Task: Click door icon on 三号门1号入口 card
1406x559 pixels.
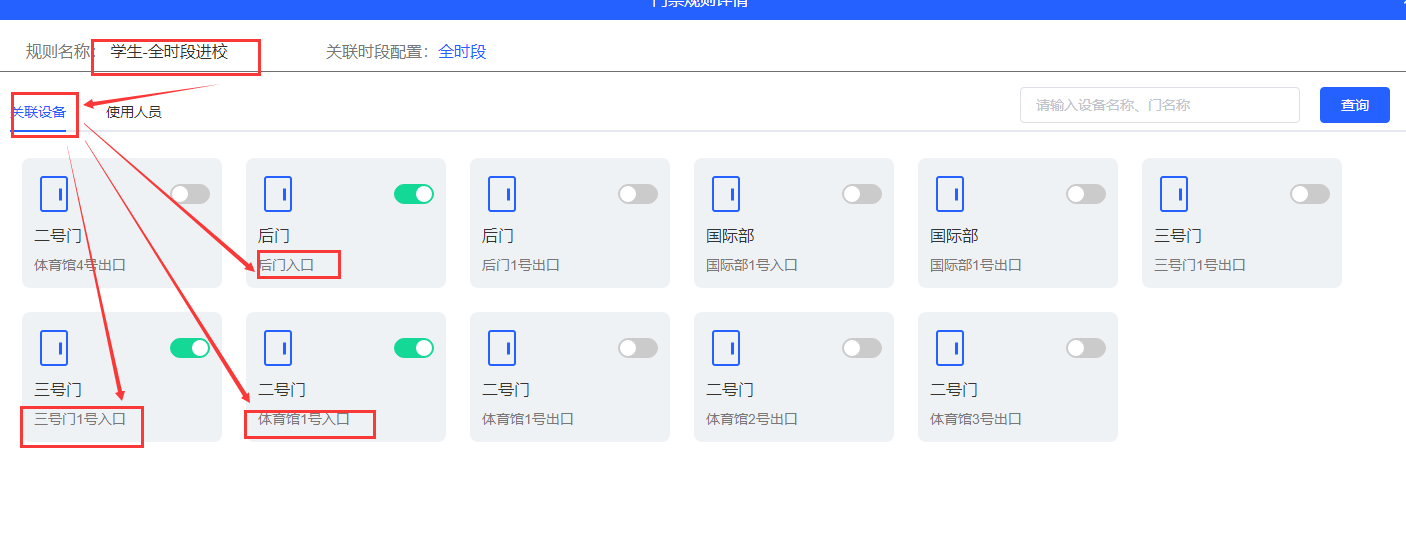Action: [x=54, y=348]
